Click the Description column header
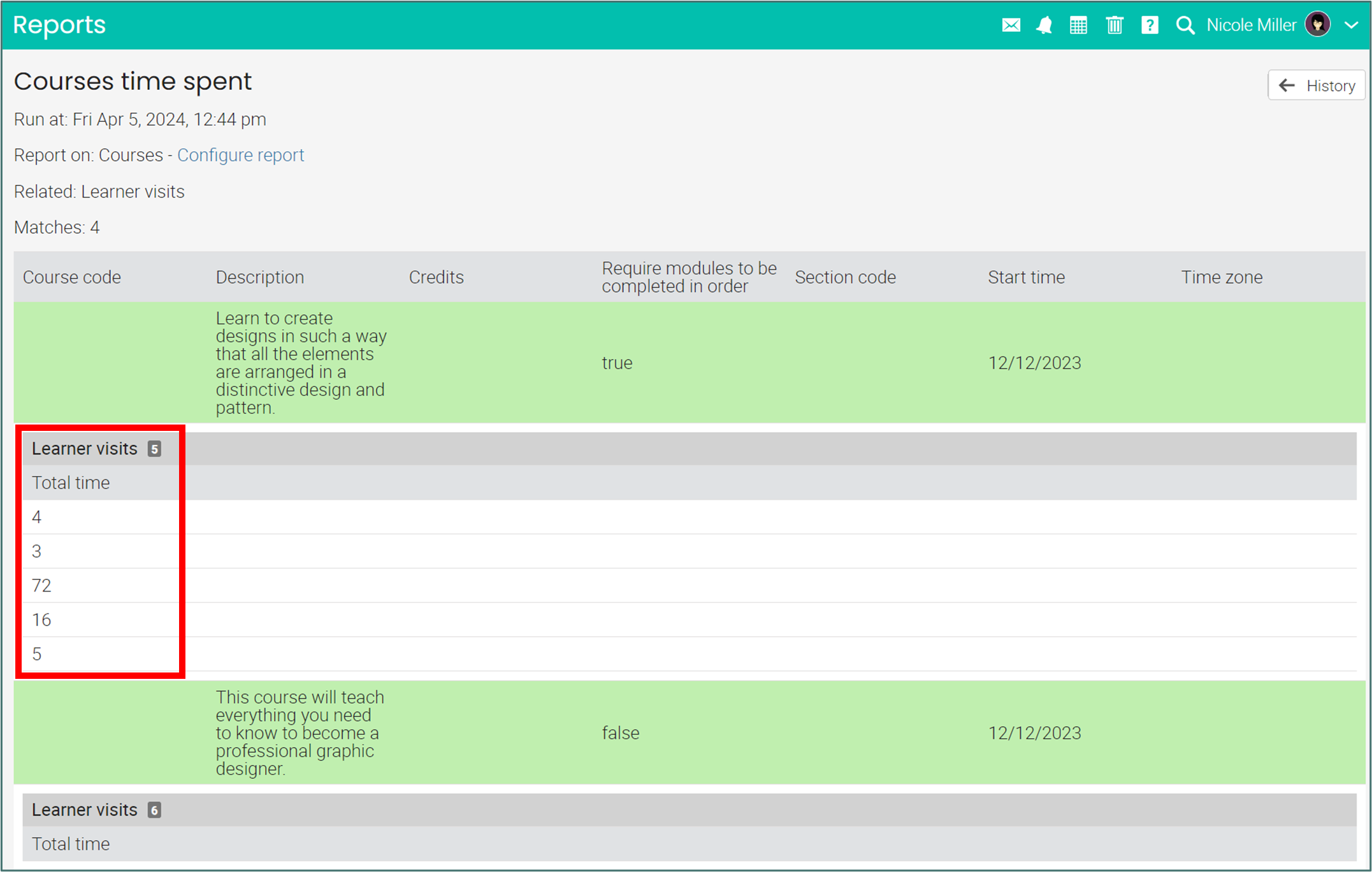Viewport: 1372px width, 872px height. click(259, 277)
